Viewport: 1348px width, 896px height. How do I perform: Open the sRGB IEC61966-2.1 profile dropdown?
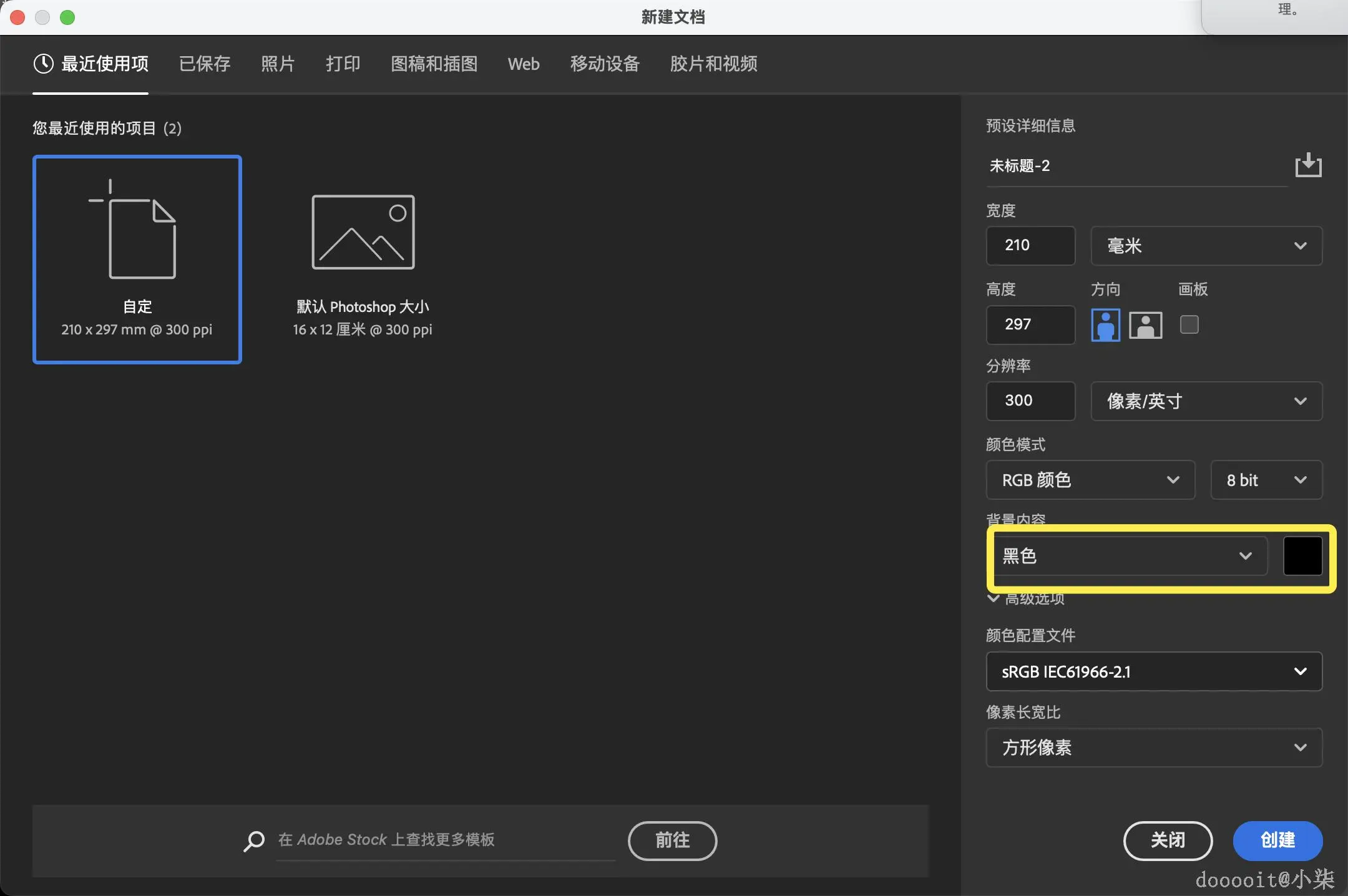point(1153,671)
